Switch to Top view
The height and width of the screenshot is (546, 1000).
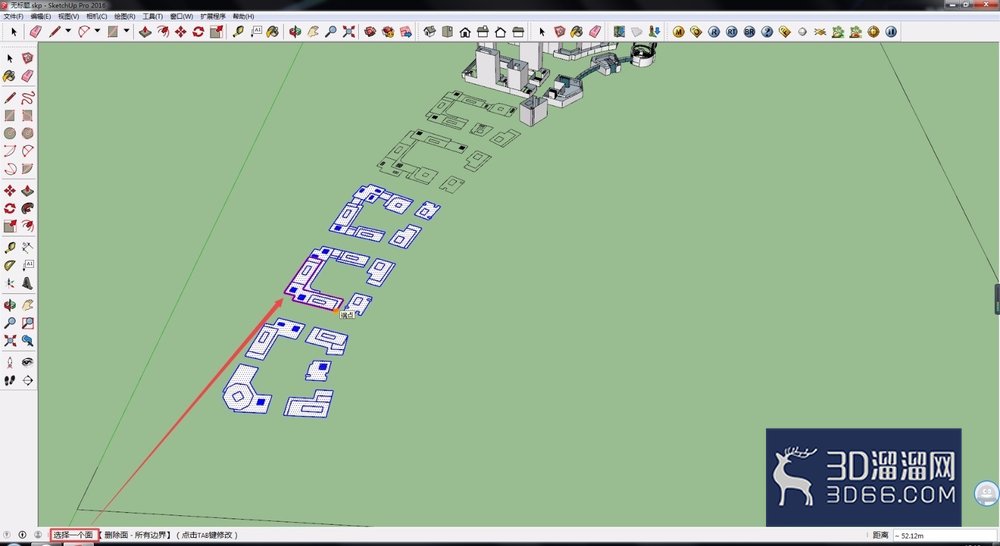[x=448, y=31]
